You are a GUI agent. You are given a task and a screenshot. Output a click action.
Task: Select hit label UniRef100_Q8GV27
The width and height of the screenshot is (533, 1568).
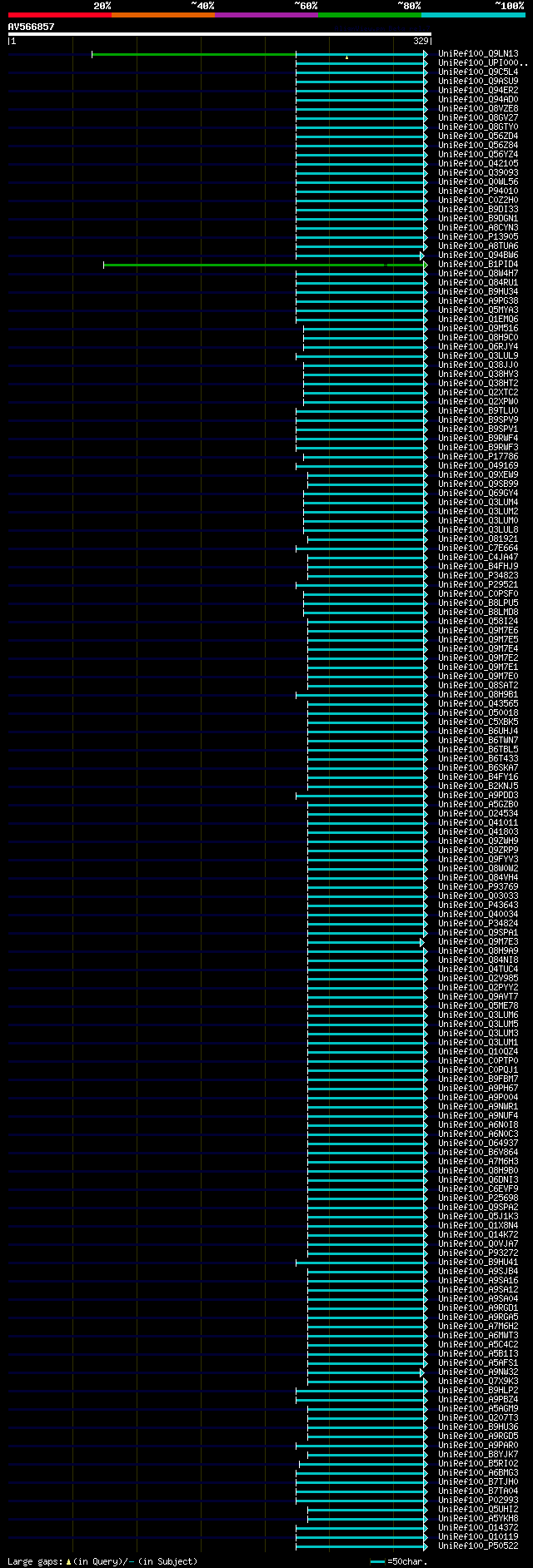pos(478,118)
